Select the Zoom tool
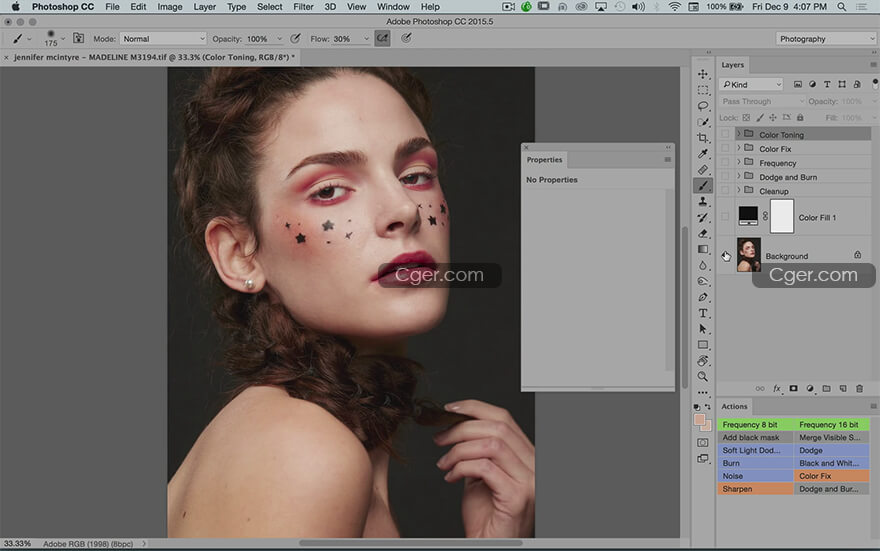 [x=703, y=376]
